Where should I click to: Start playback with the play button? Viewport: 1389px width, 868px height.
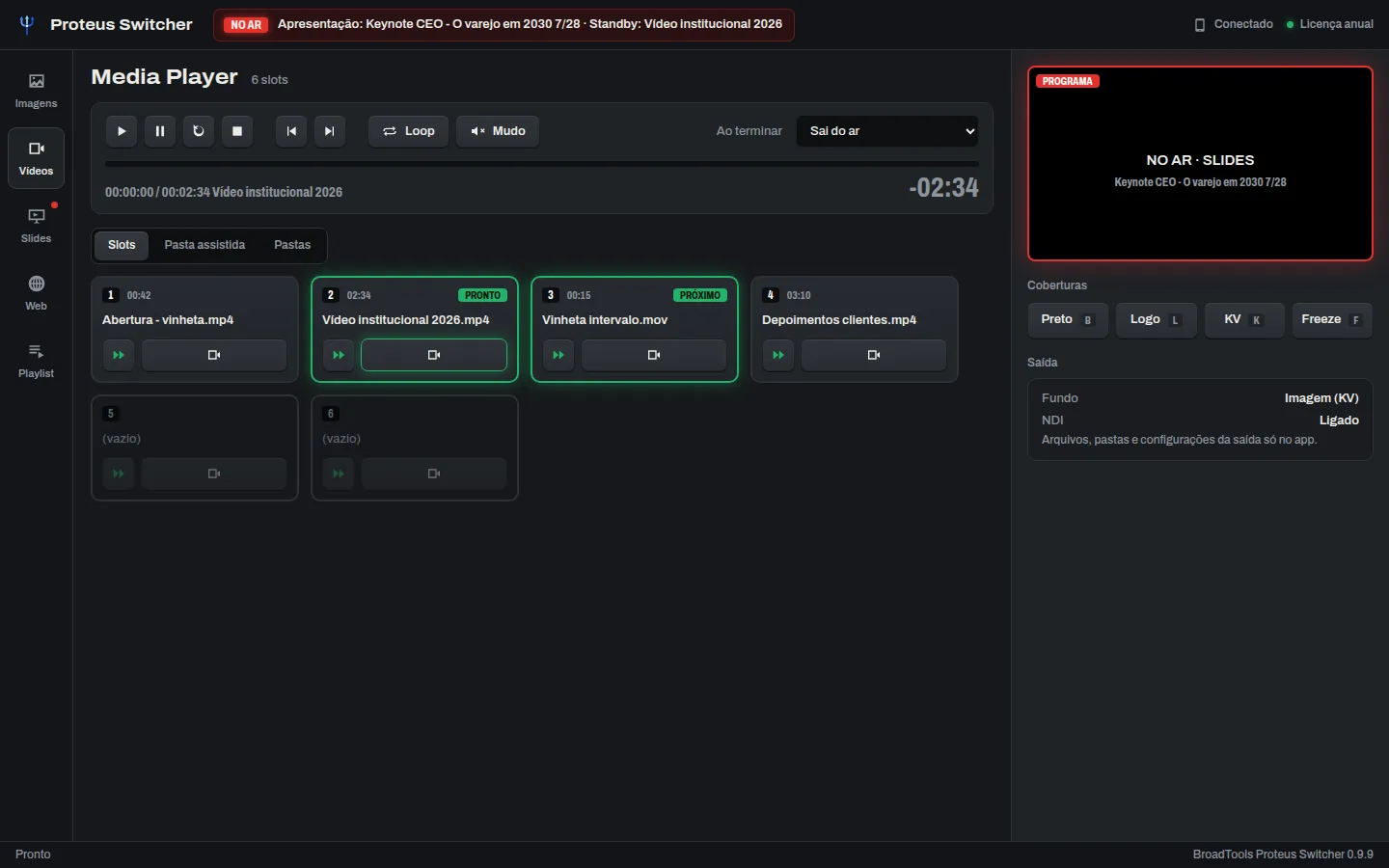tap(122, 131)
